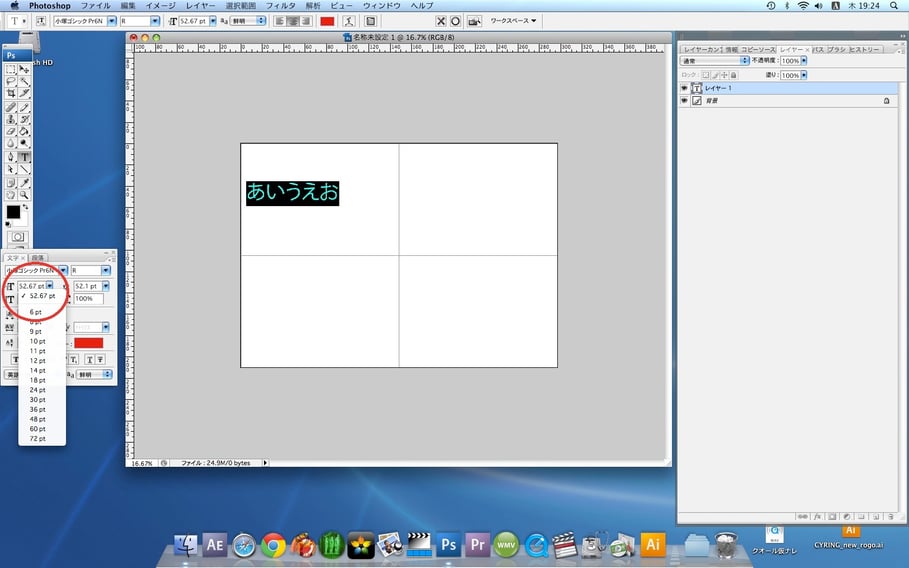
Task: Click the toggle character palette icon
Action: [x=371, y=20]
